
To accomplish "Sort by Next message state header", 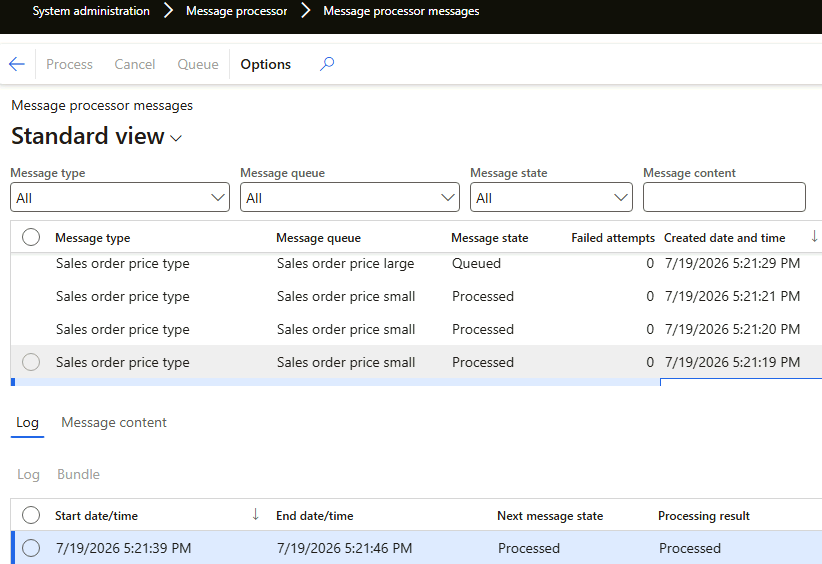I will click(550, 516).
